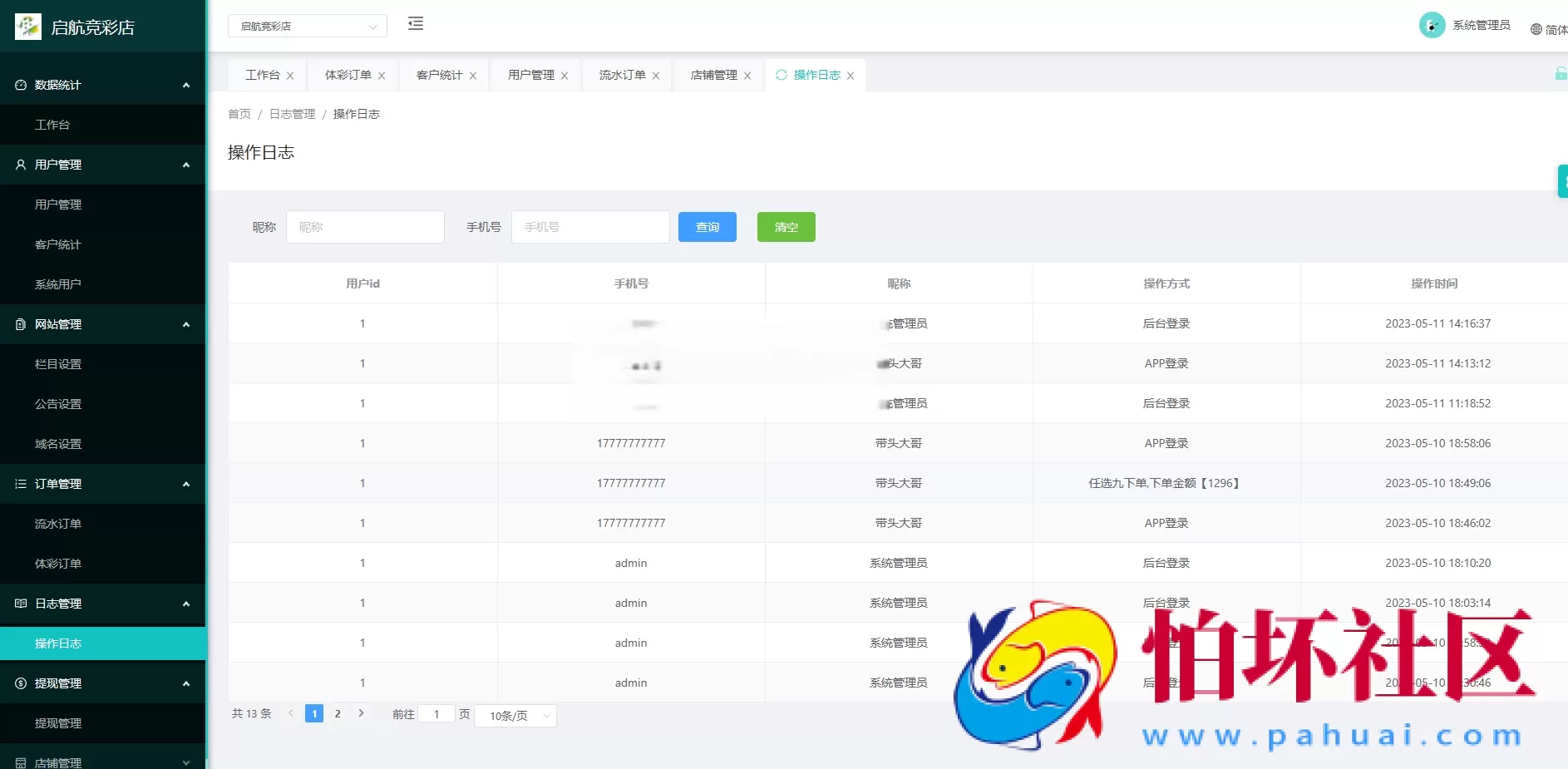Select the 数据统计 sidebar icon
Viewport: 1568px width, 769px height.
pos(19,85)
